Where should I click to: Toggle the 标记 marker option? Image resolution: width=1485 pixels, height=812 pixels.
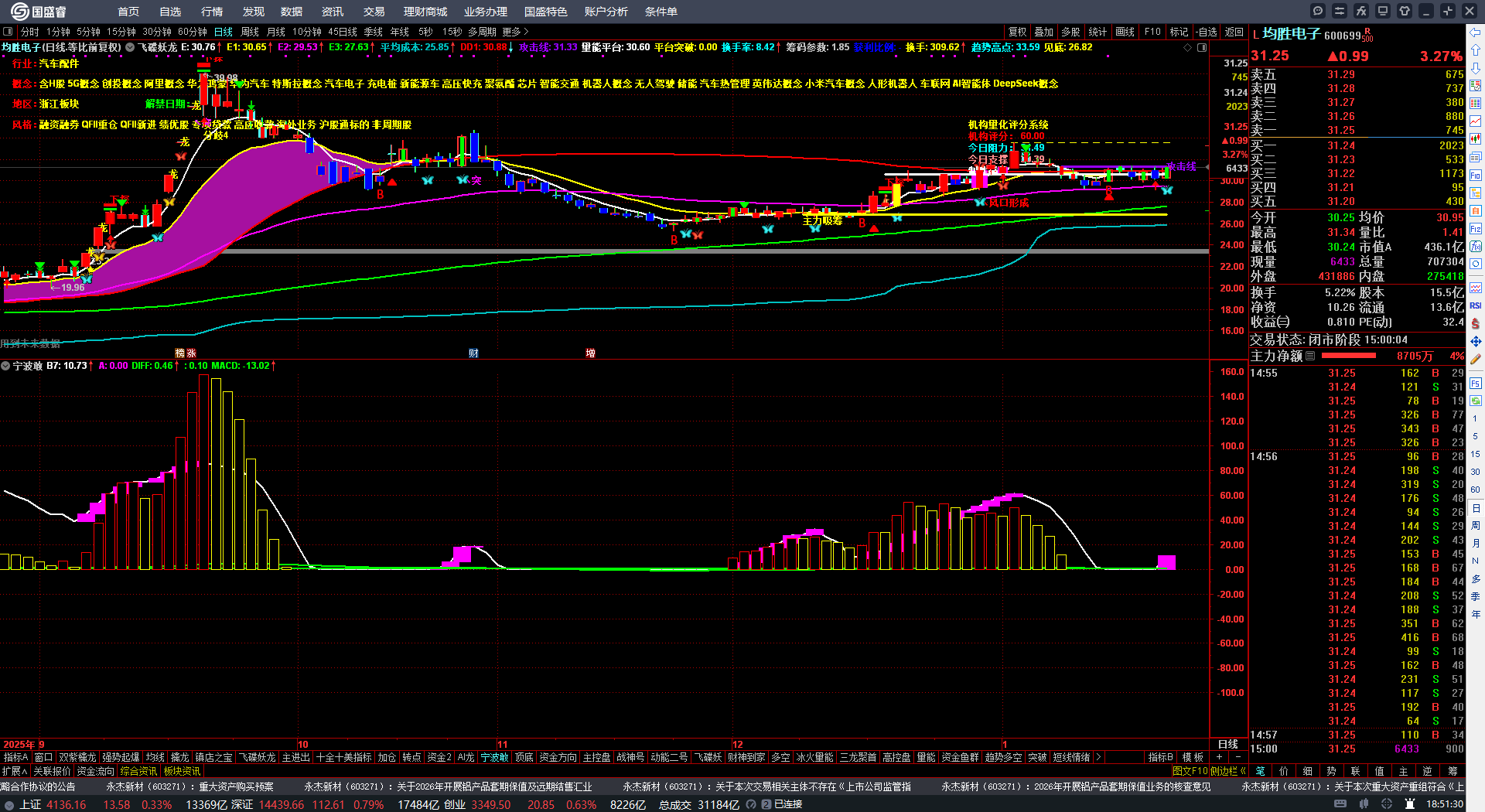pos(1179,32)
